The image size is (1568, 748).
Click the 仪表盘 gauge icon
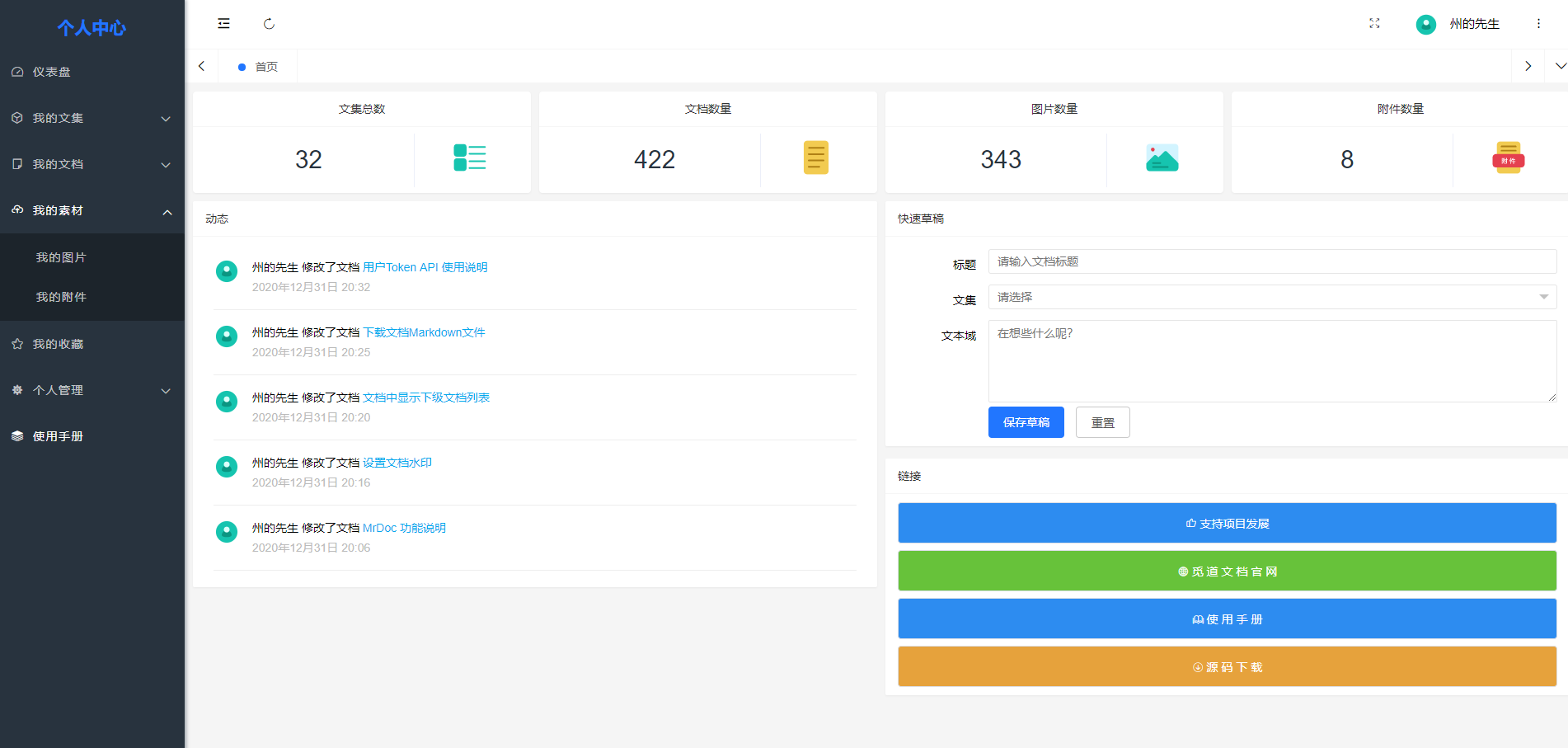17,72
